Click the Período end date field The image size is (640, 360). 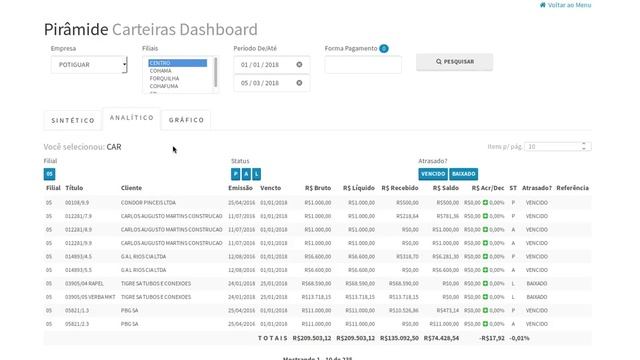pyautogui.click(x=271, y=83)
